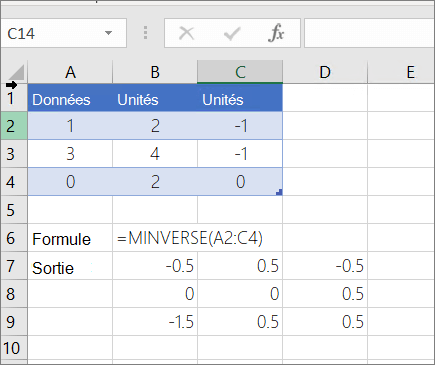Image resolution: width=435 pixels, height=365 pixels.
Task: Select row 3 header
Action: [x=14, y=154]
